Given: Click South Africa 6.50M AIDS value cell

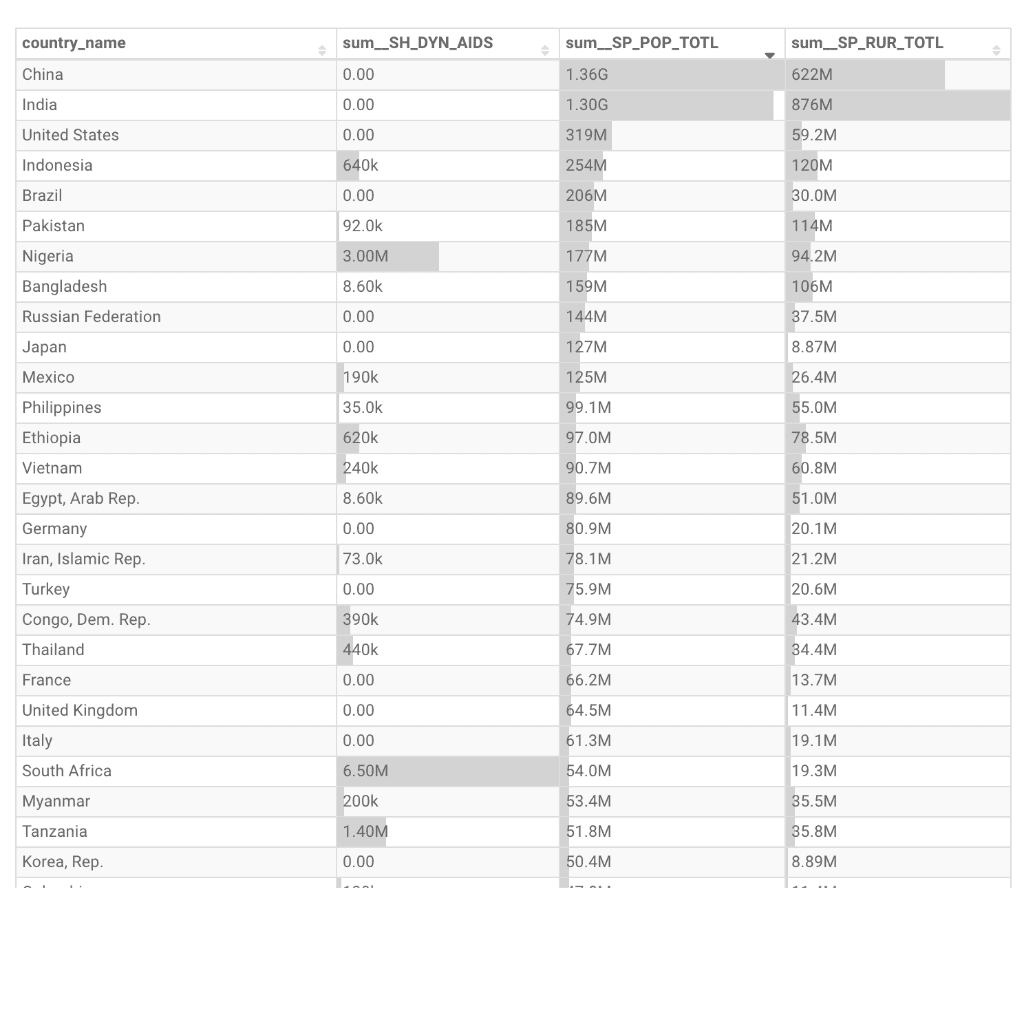Looking at the screenshot, I should 448,771.
